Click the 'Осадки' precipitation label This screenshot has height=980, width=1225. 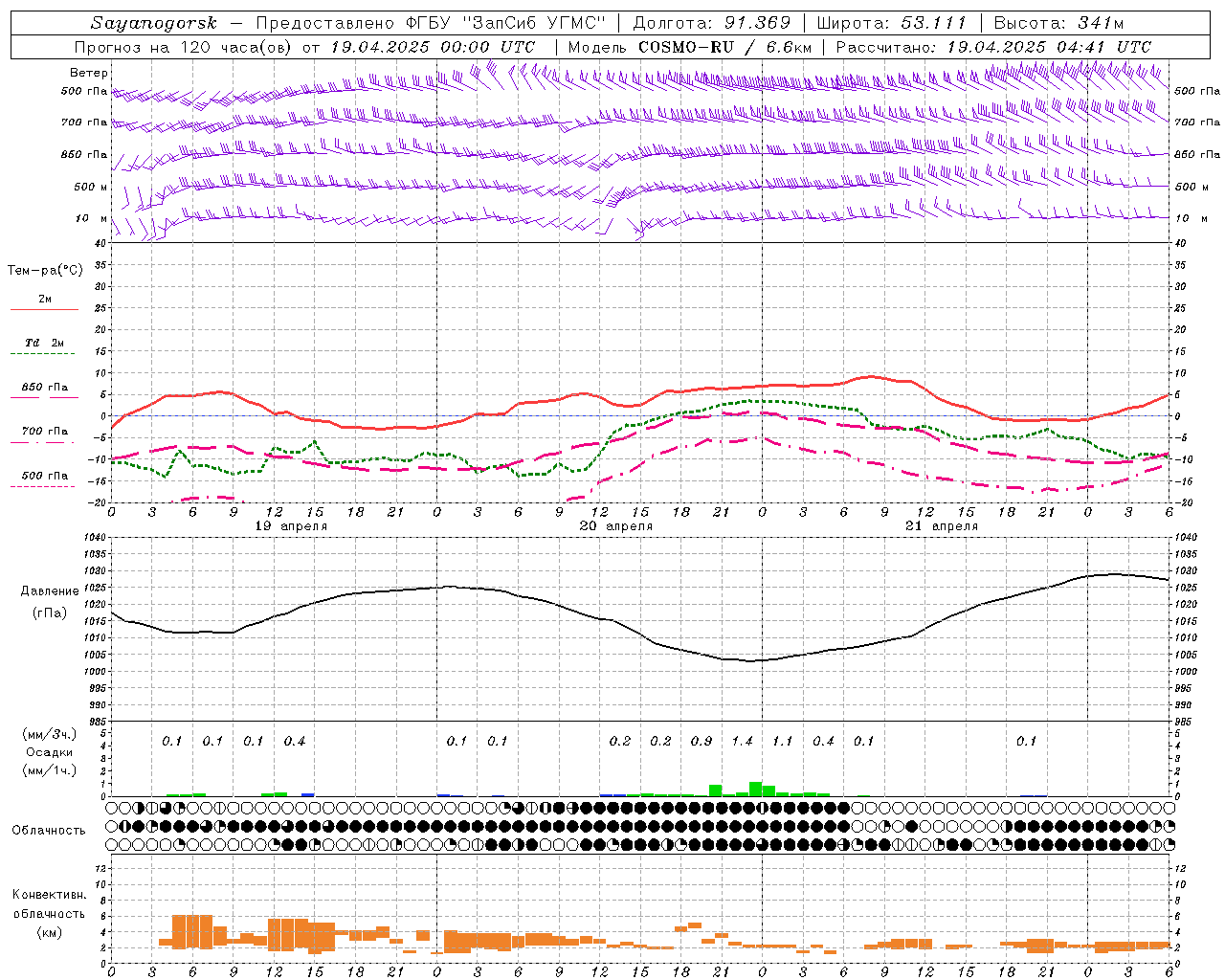(x=49, y=752)
